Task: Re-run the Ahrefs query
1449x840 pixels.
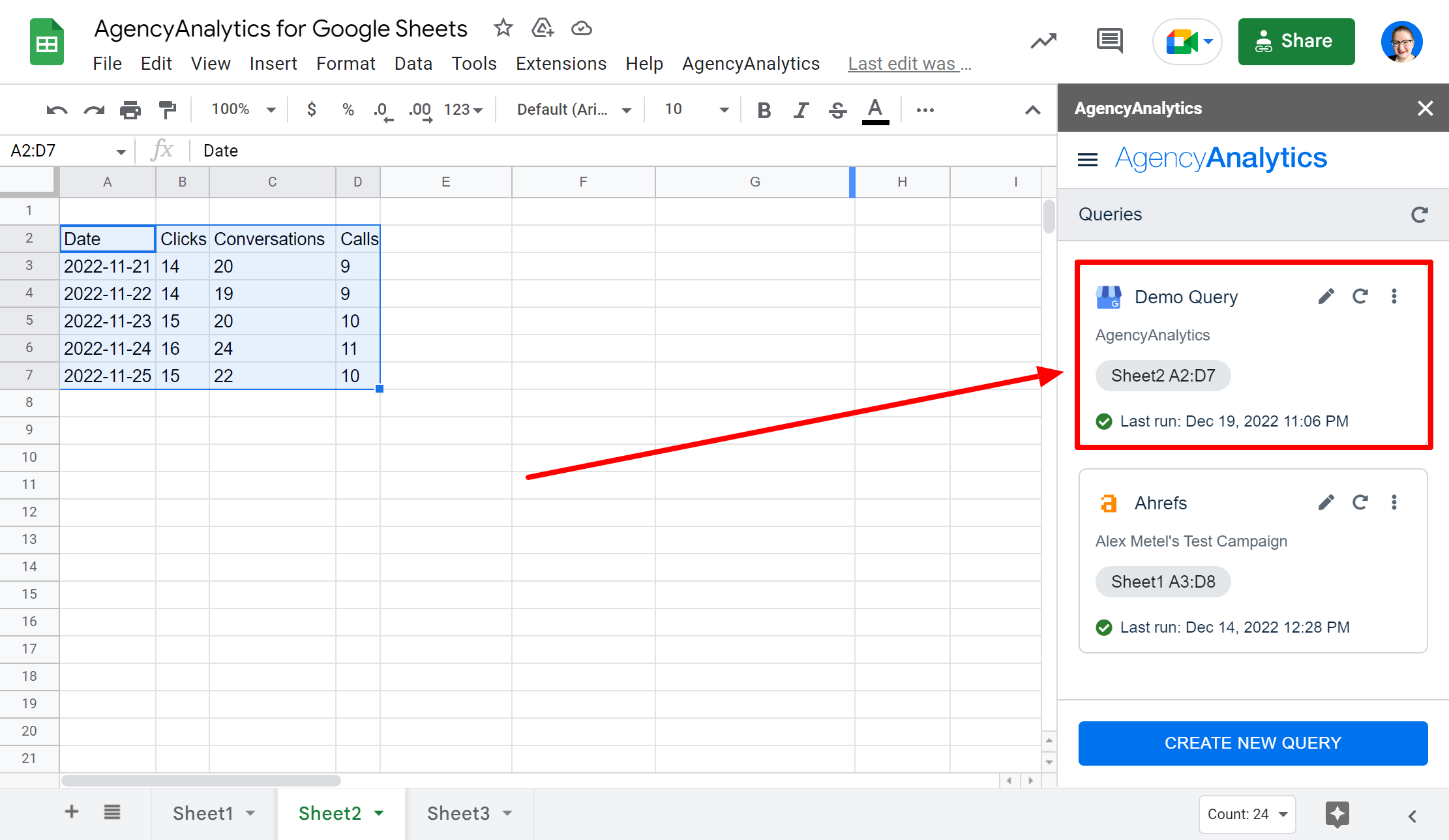Action: pyautogui.click(x=1360, y=502)
